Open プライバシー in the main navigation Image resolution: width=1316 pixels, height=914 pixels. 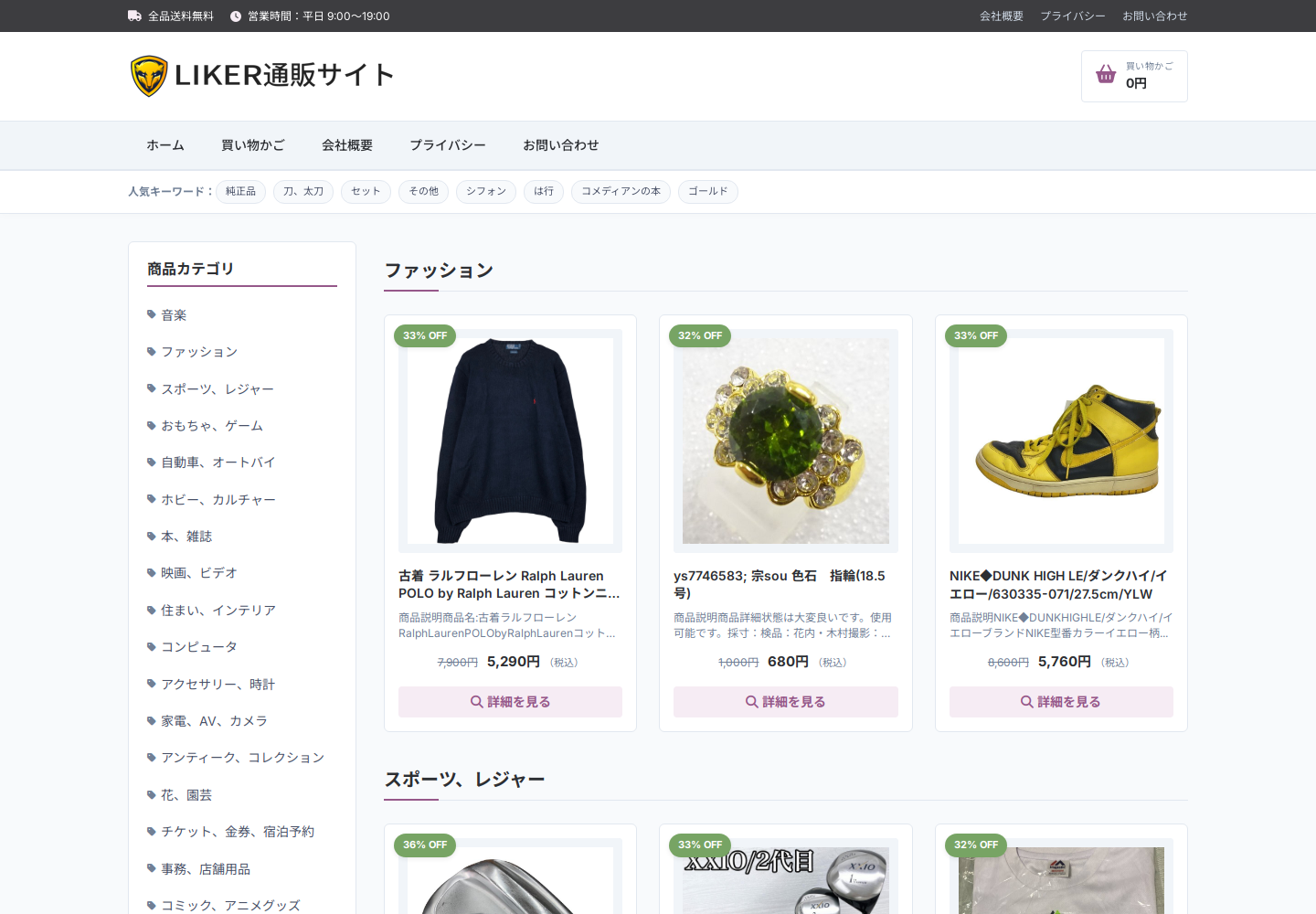[x=448, y=145]
